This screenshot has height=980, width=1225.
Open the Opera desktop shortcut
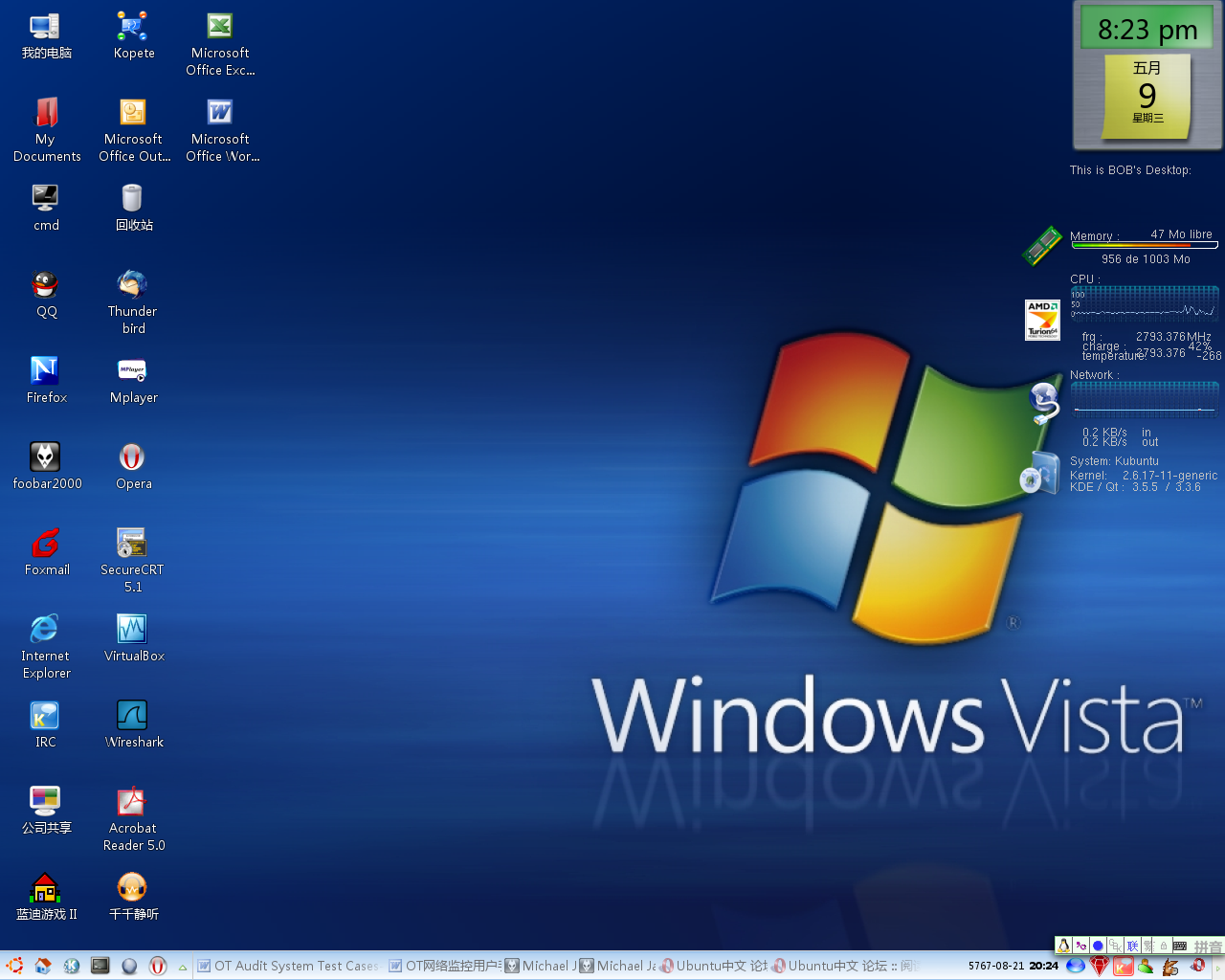[x=133, y=466]
